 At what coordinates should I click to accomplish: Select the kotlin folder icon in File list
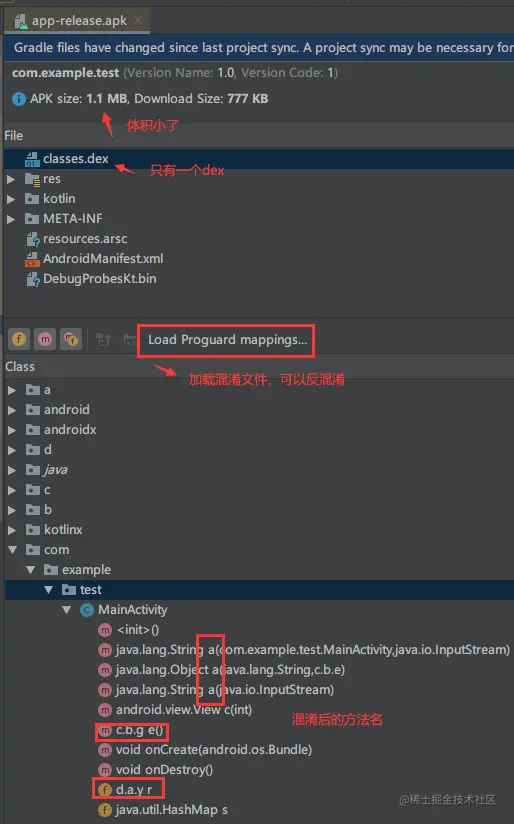32,199
